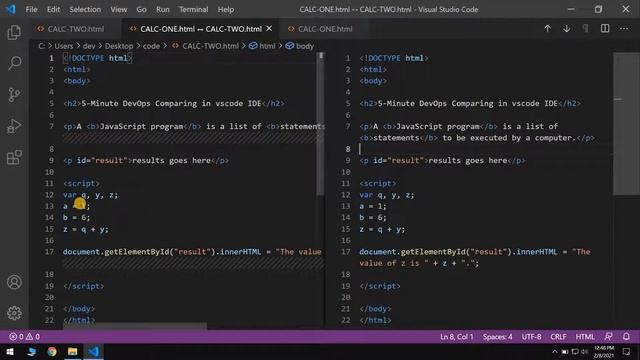Open the Selection menu
This screenshot has width=640, height=360.
click(85, 9)
